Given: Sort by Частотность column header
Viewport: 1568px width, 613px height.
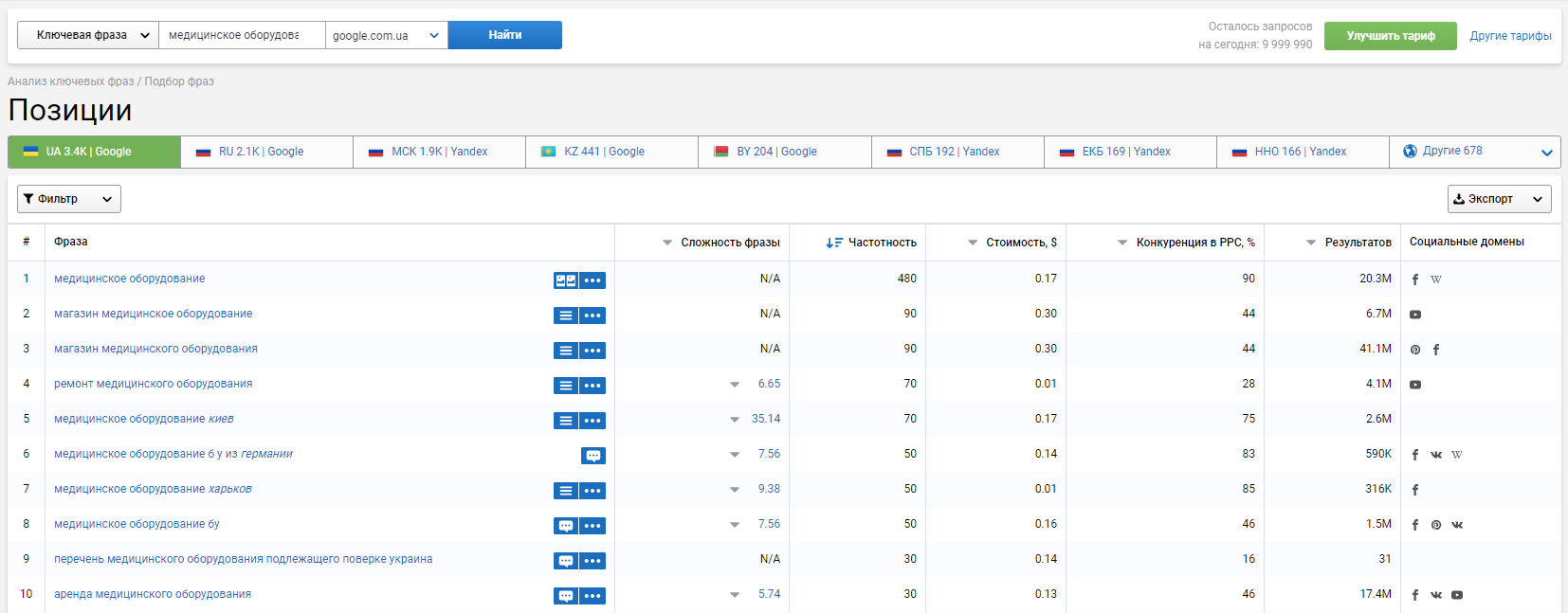Looking at the screenshot, I should click(871, 243).
